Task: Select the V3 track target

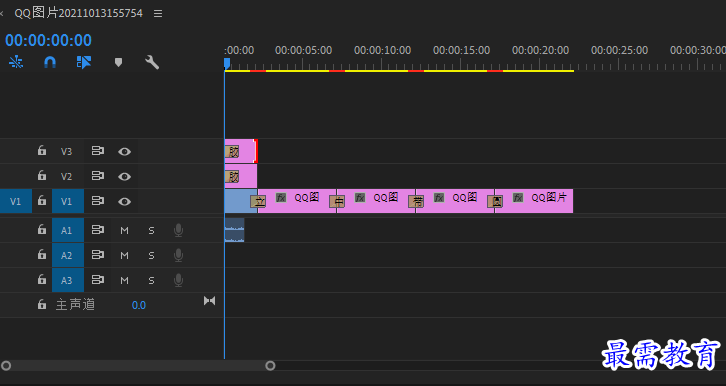Action: 67,151
